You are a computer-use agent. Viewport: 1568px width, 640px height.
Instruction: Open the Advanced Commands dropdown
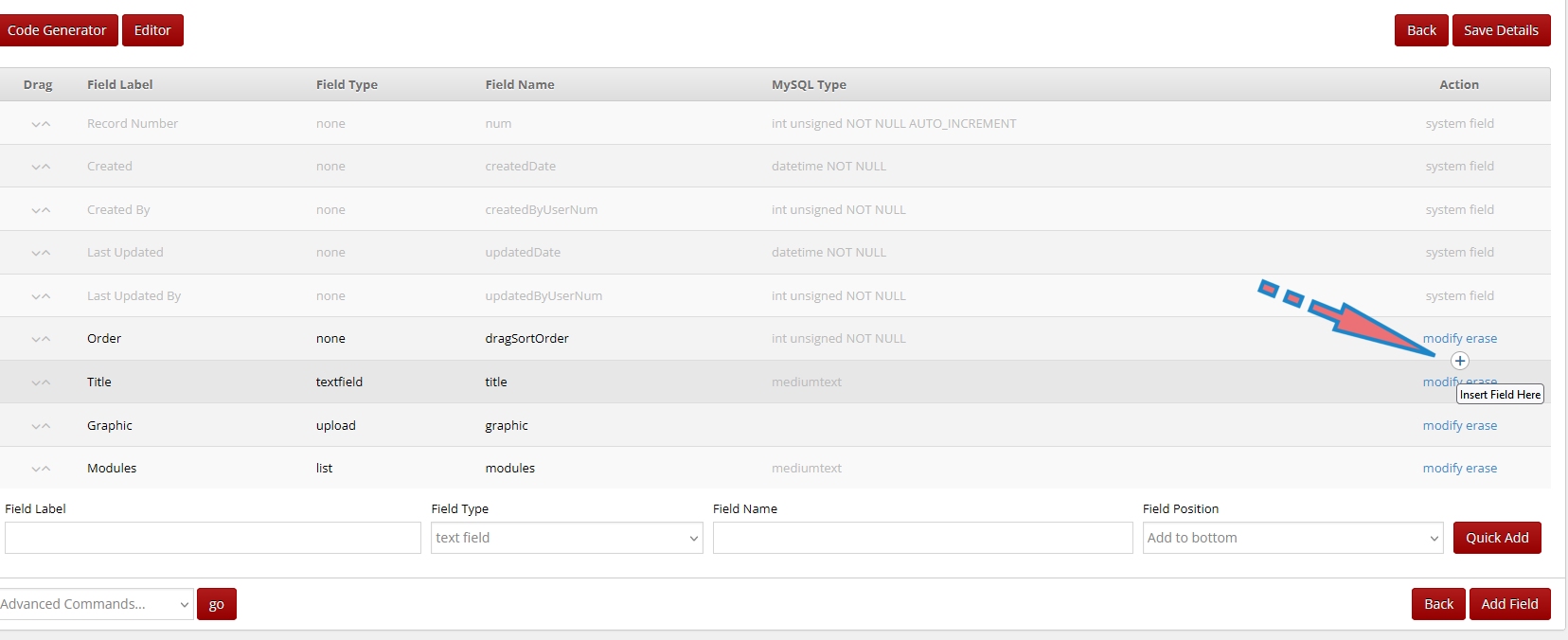[x=95, y=604]
